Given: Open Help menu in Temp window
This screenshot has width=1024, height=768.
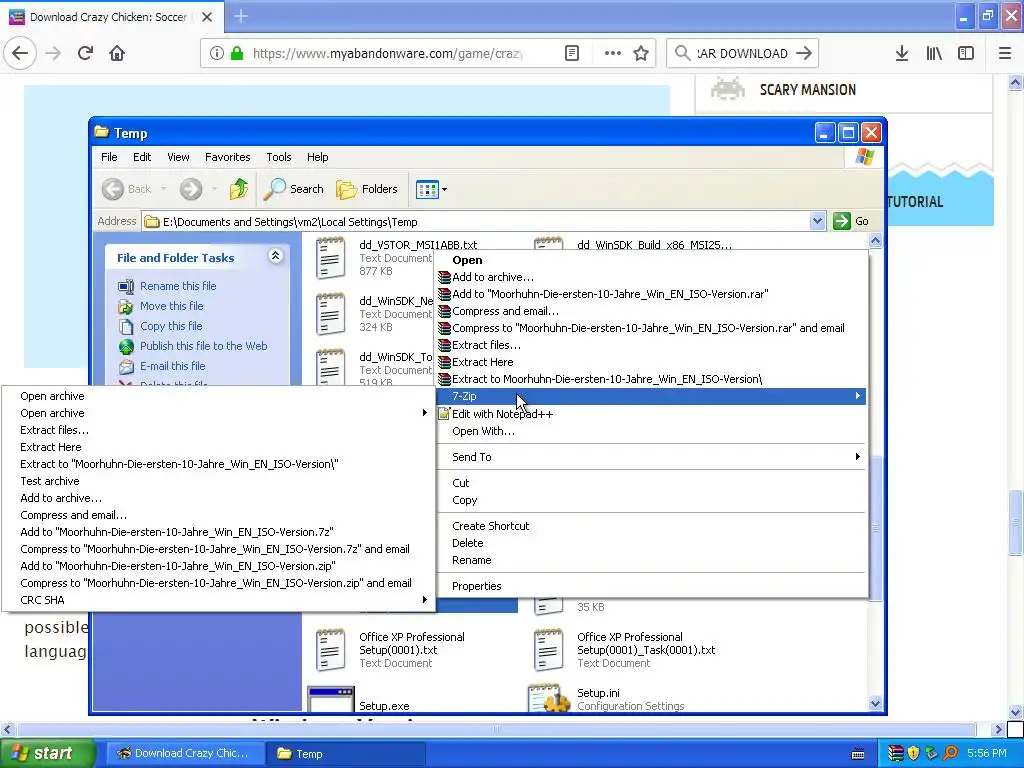Looking at the screenshot, I should [317, 157].
